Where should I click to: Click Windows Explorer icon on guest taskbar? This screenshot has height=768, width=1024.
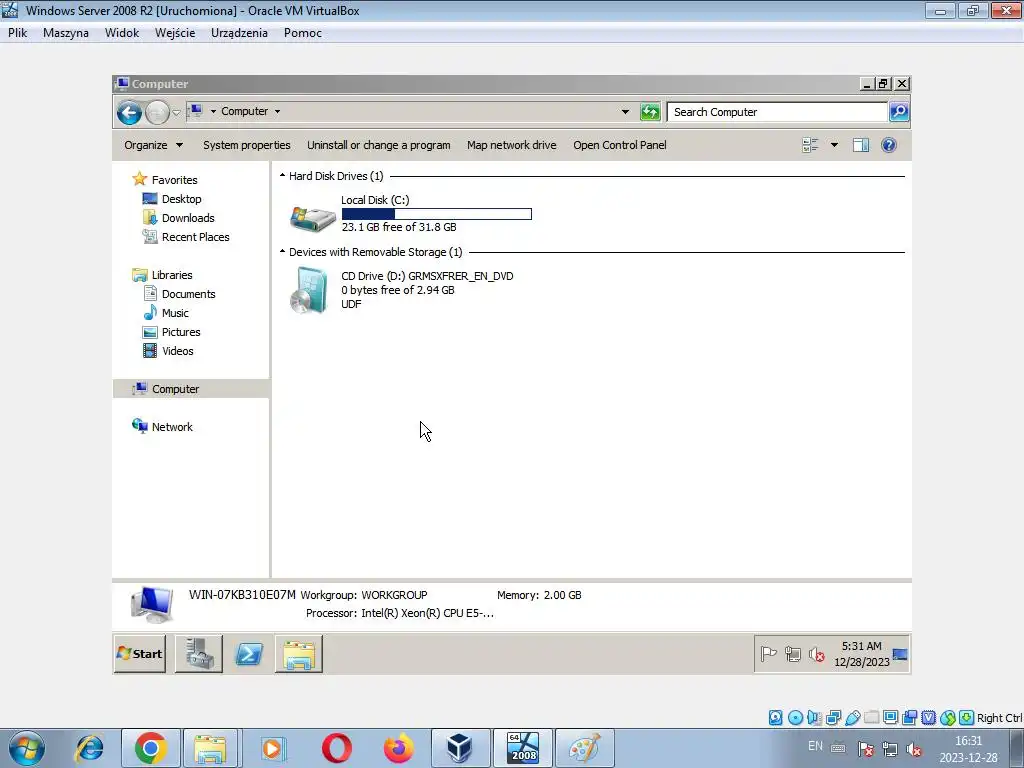coord(298,654)
